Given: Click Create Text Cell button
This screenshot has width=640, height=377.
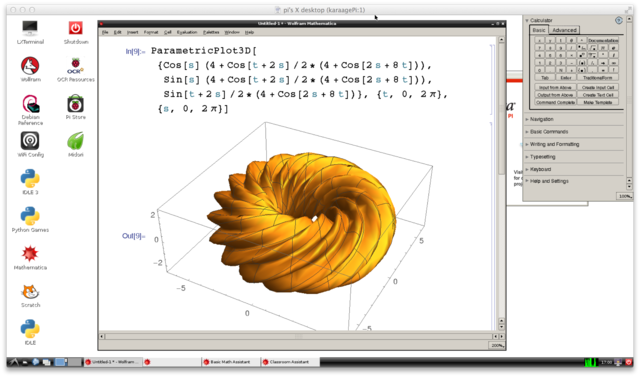Looking at the screenshot, I should (598, 95).
